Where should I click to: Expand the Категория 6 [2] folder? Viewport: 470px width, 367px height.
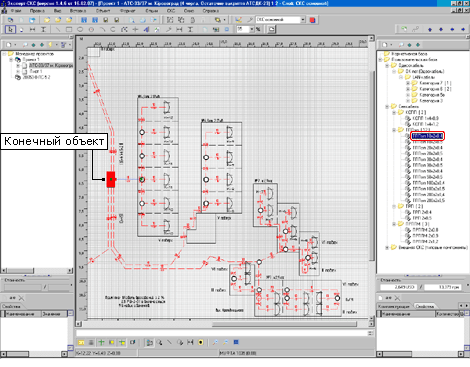click(408, 89)
